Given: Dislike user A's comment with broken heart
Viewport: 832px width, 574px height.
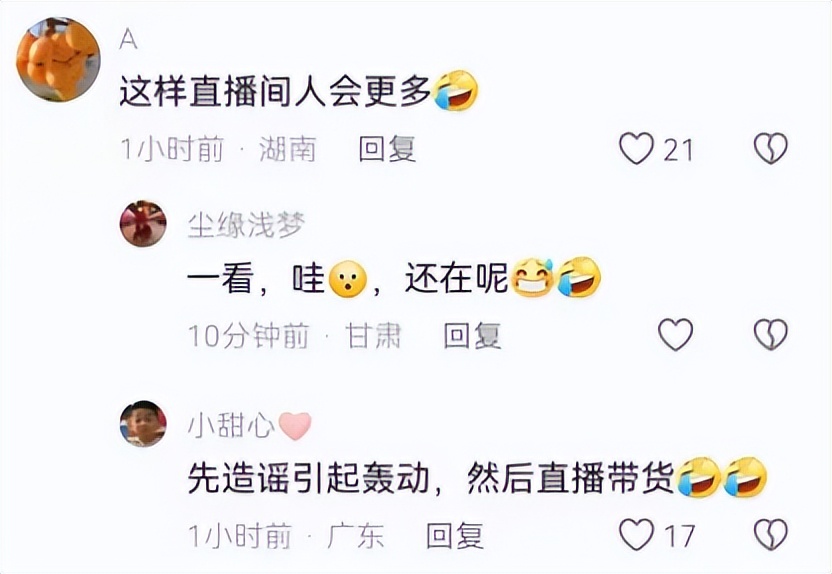Looking at the screenshot, I should (x=771, y=149).
